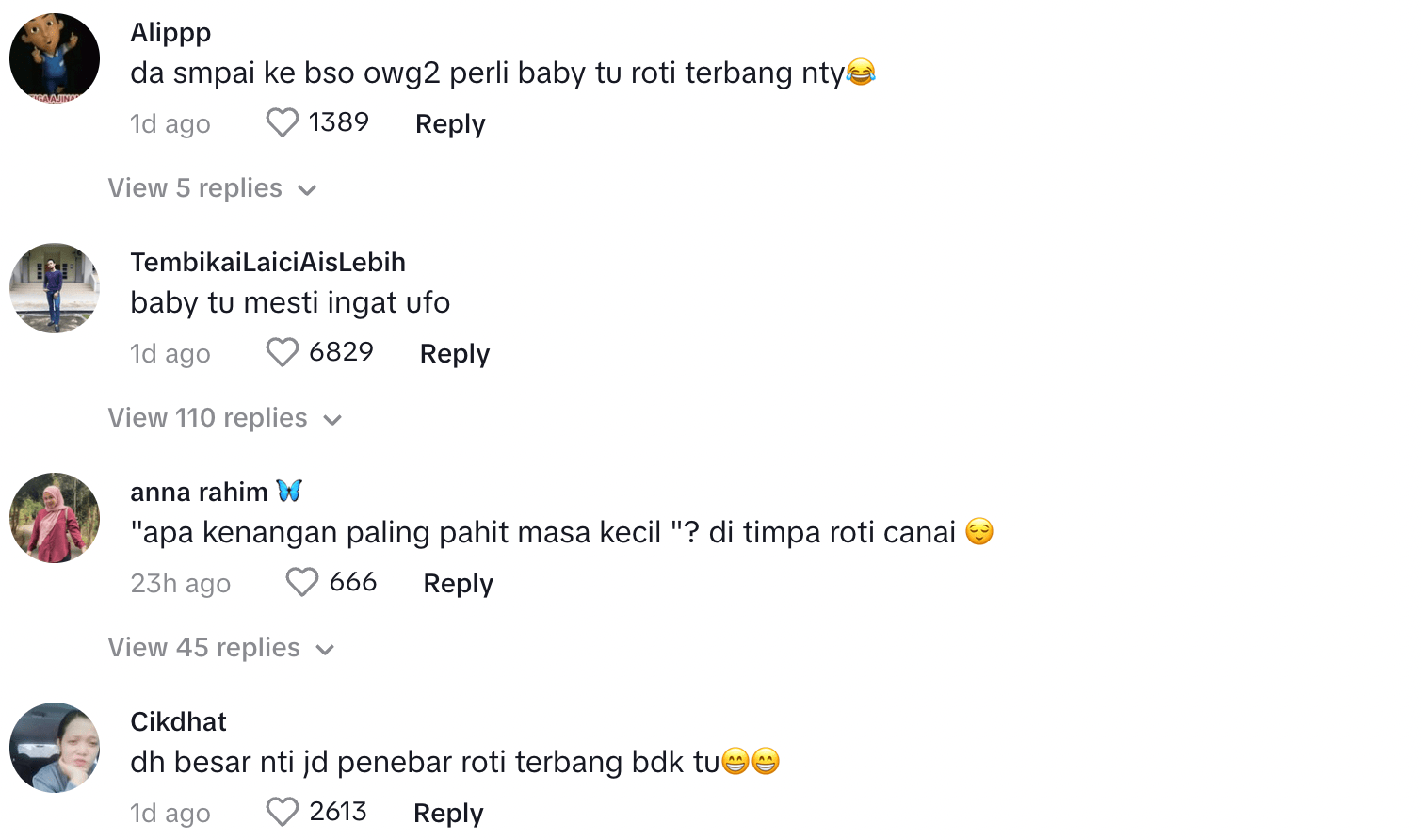
Task: Open Alippp's profile picture
Action: click(55, 58)
